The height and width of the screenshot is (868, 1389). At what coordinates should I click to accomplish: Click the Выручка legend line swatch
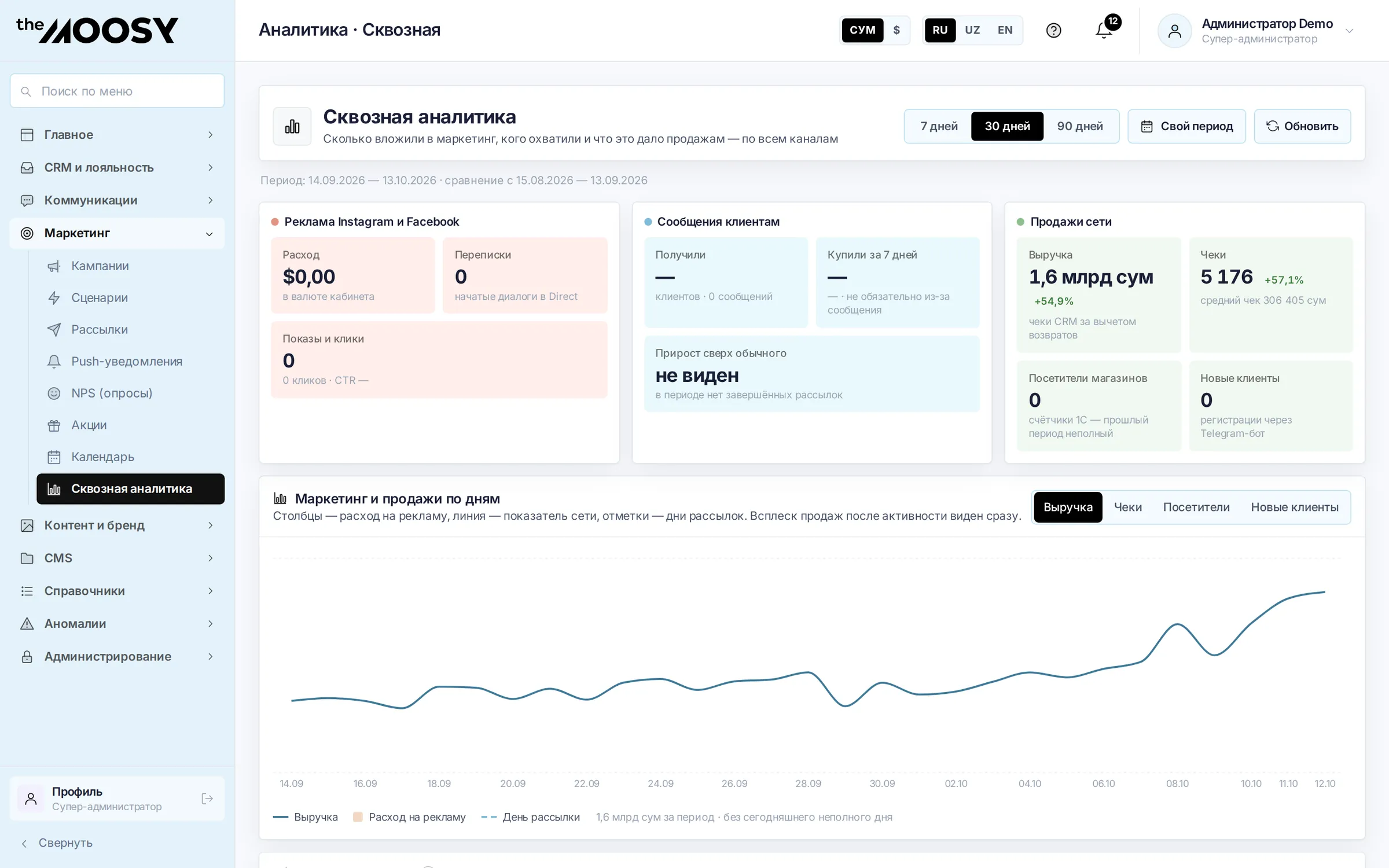coord(281,817)
